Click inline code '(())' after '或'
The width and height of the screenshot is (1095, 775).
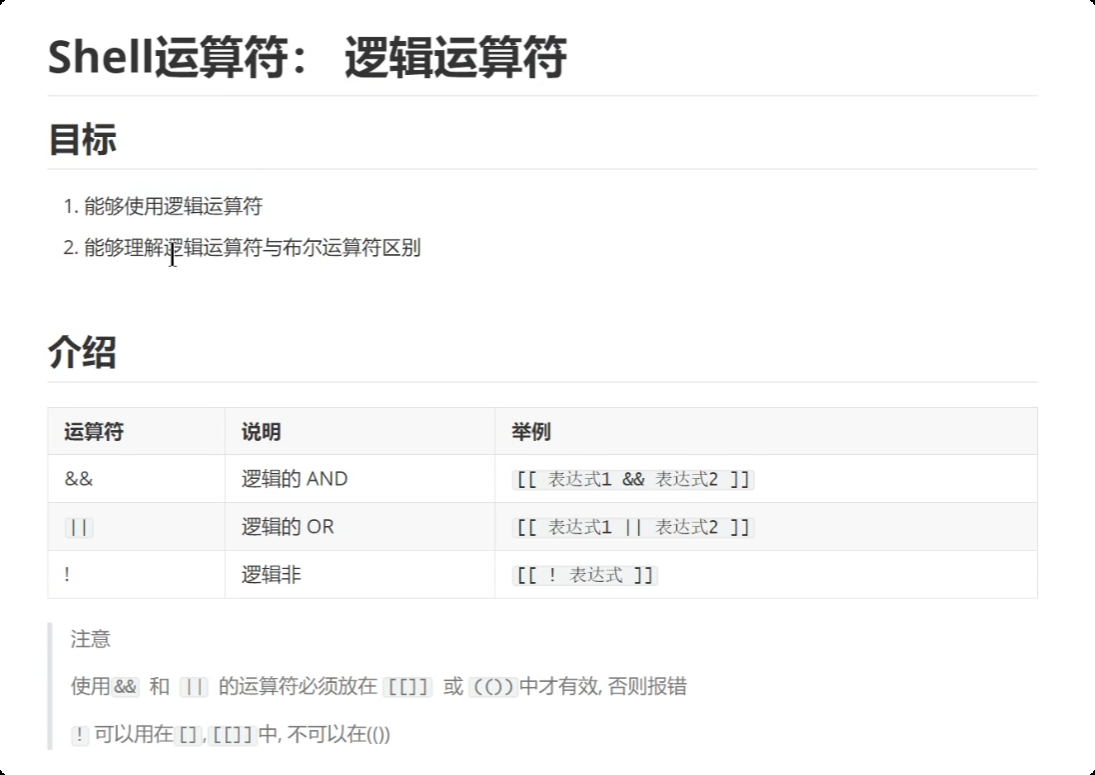(x=493, y=687)
